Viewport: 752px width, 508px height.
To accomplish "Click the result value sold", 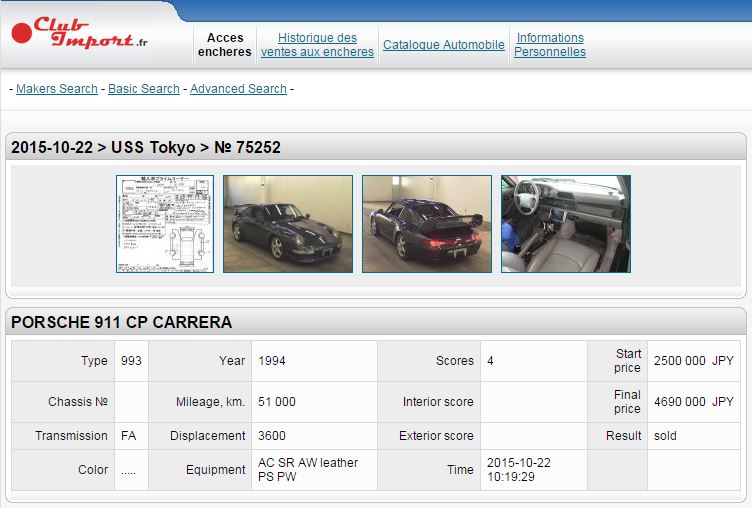I will click(x=665, y=436).
